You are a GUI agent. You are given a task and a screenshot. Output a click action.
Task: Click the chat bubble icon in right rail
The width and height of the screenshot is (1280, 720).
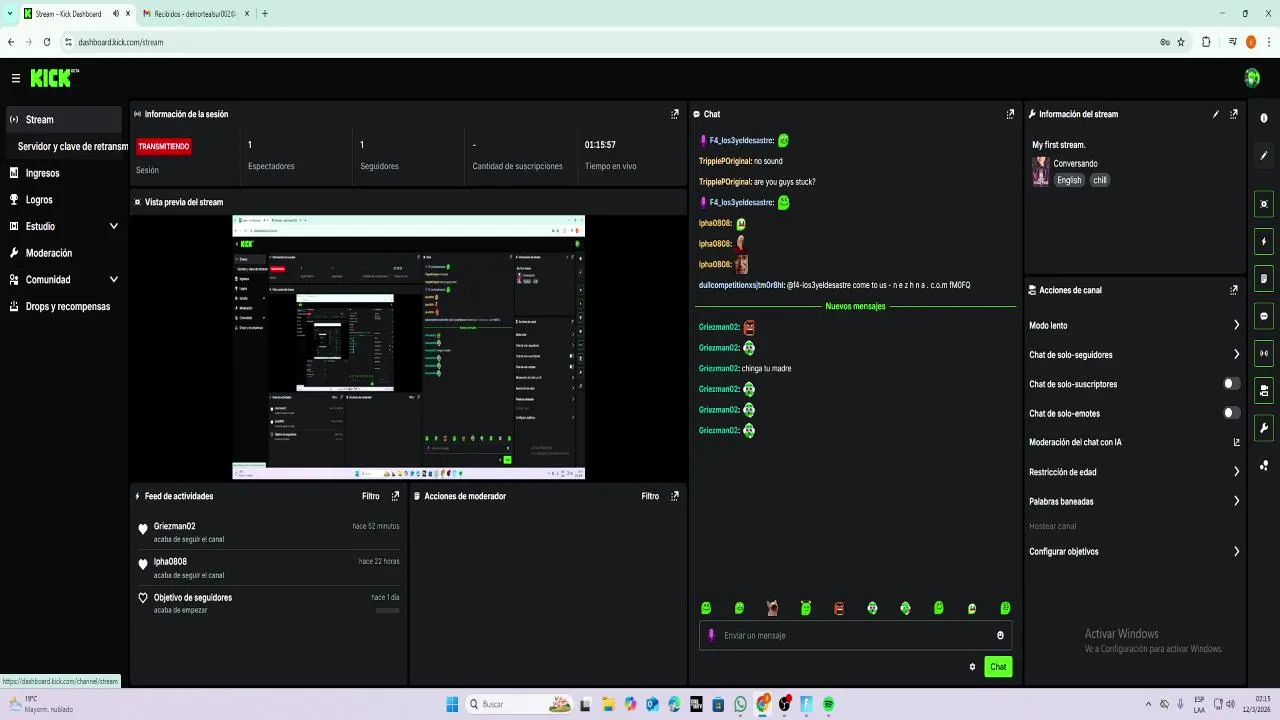click(x=1264, y=316)
